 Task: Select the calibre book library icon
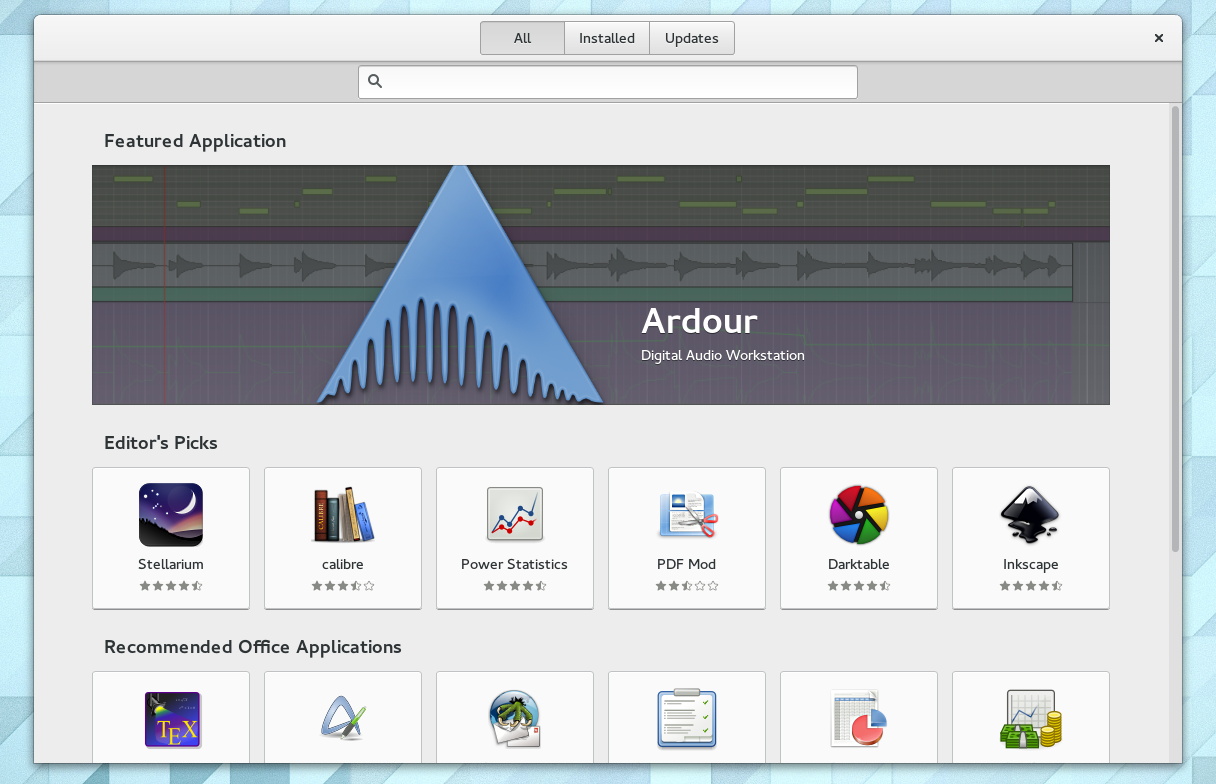342,514
